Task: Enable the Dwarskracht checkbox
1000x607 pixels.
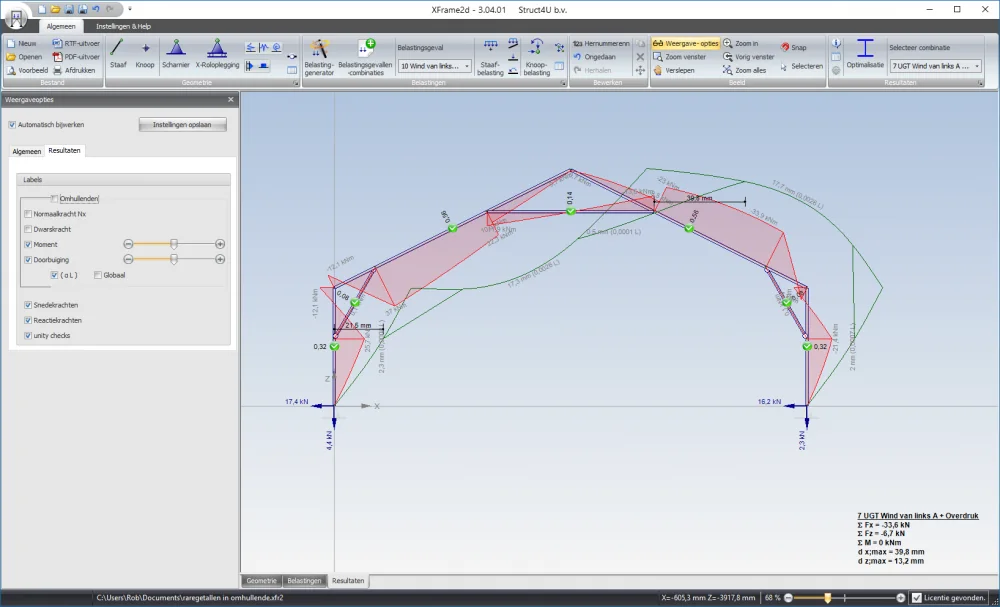Action: pyautogui.click(x=28, y=230)
